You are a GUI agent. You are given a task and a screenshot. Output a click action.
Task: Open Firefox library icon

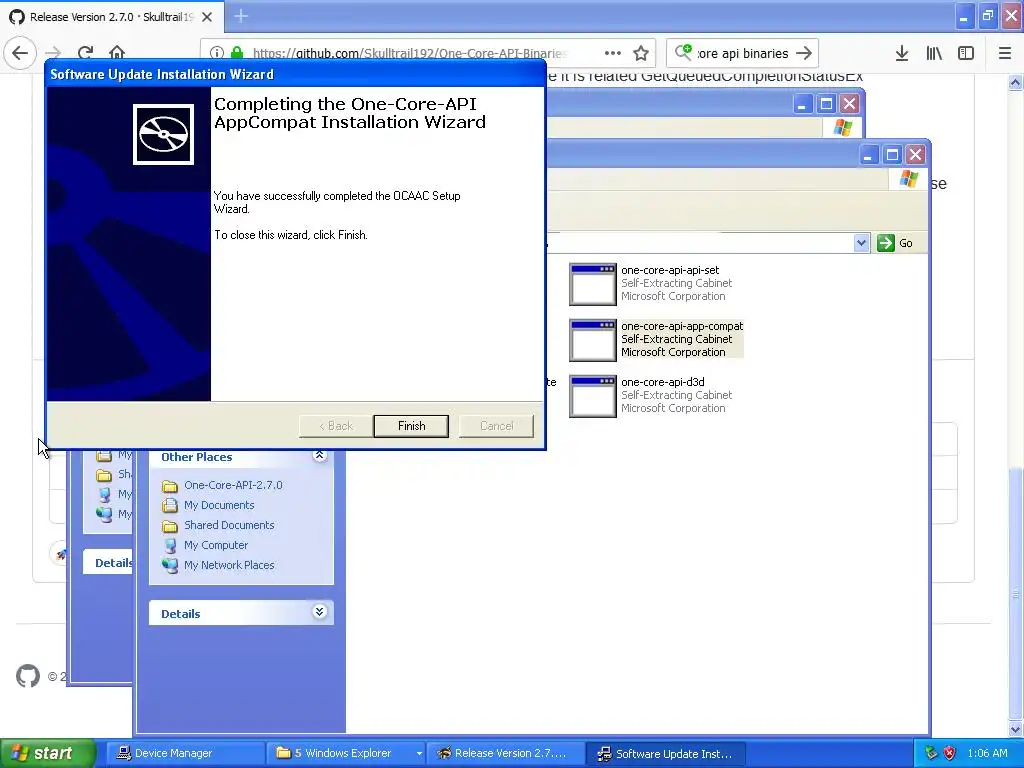pos(934,54)
